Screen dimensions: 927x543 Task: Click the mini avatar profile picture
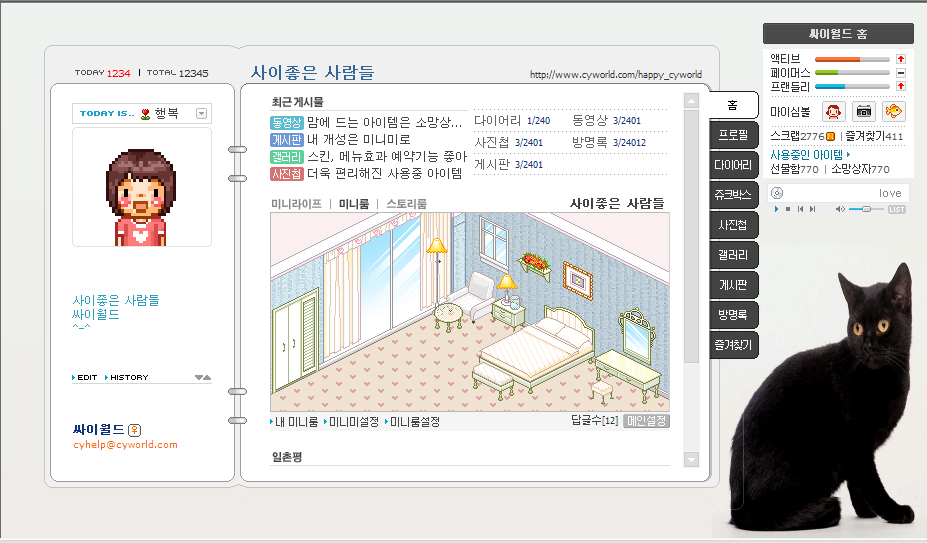click(141, 187)
